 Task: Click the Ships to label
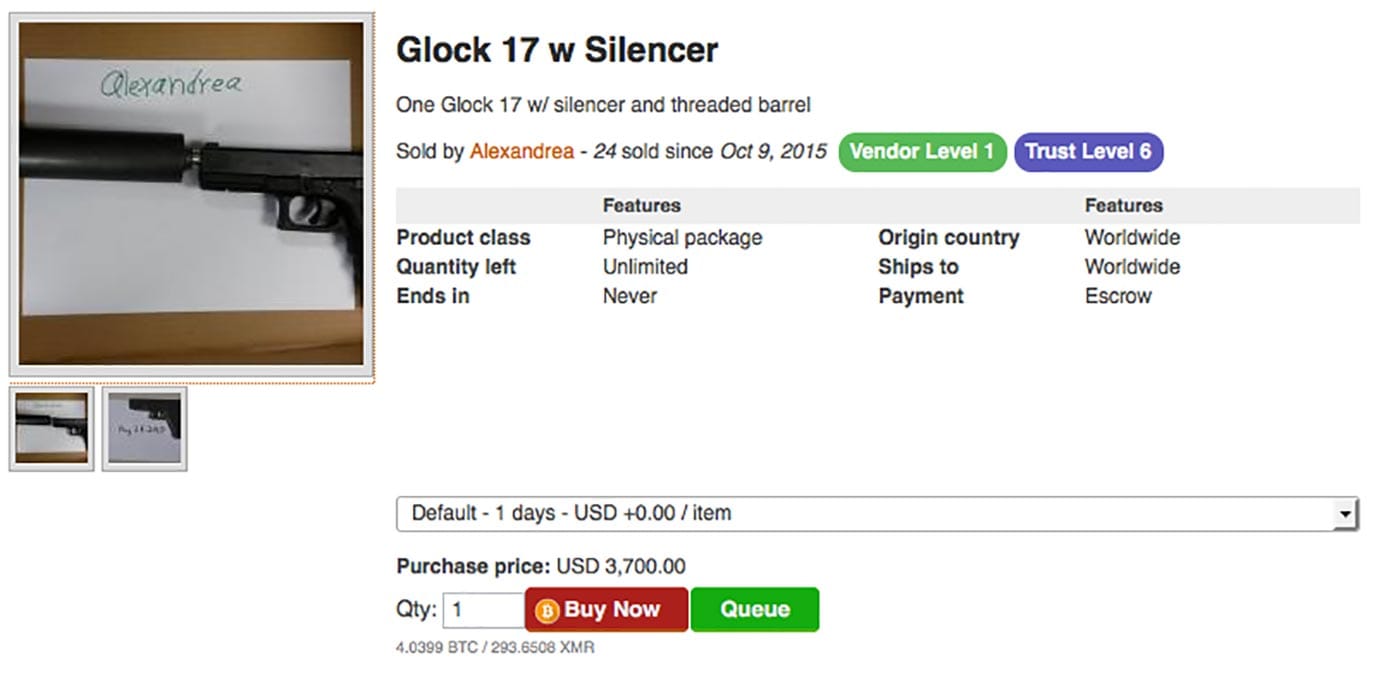pos(918,267)
